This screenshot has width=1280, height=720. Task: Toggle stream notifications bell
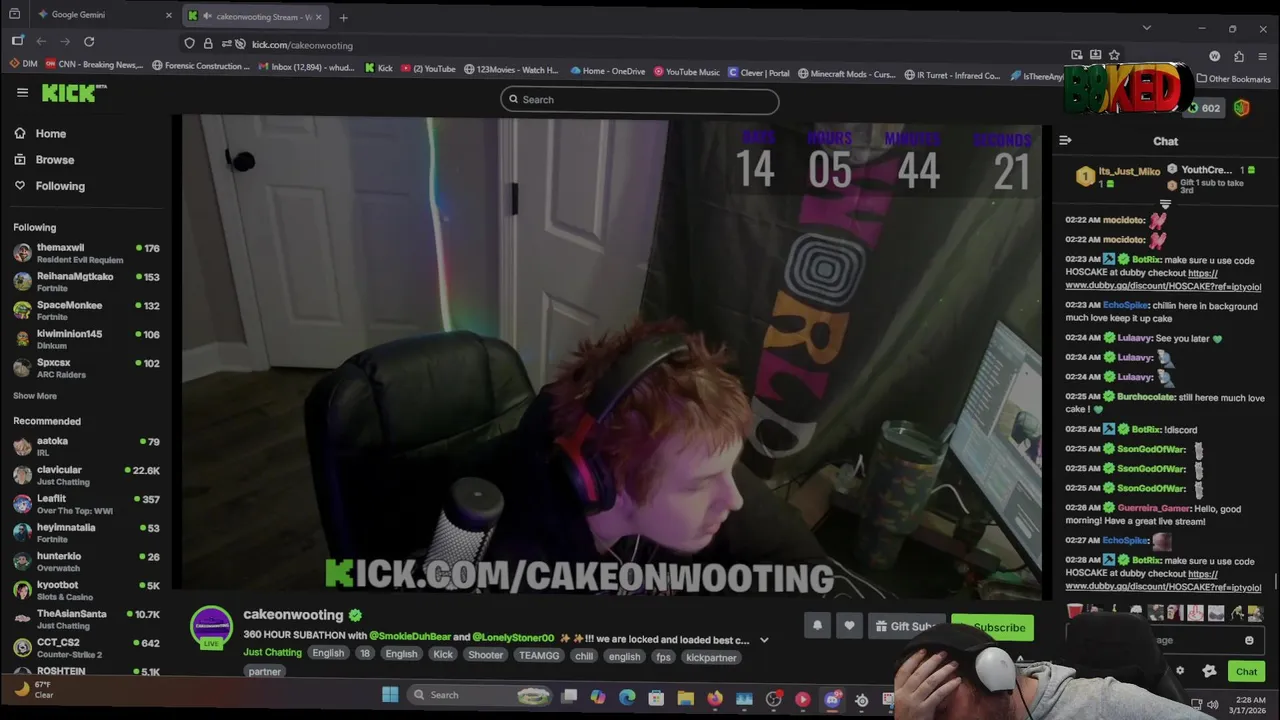pos(817,626)
